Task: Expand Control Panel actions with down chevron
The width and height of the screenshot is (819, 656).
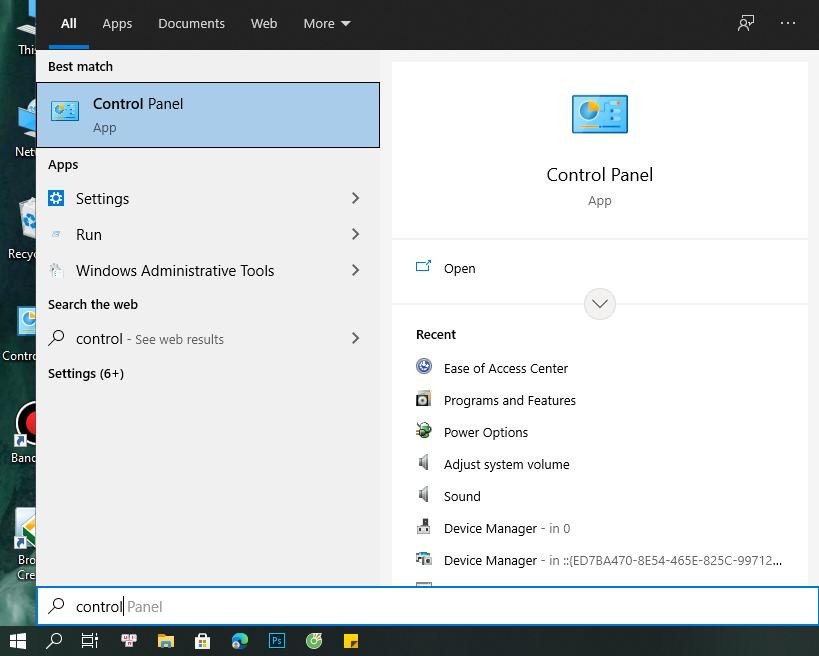Action: (599, 304)
